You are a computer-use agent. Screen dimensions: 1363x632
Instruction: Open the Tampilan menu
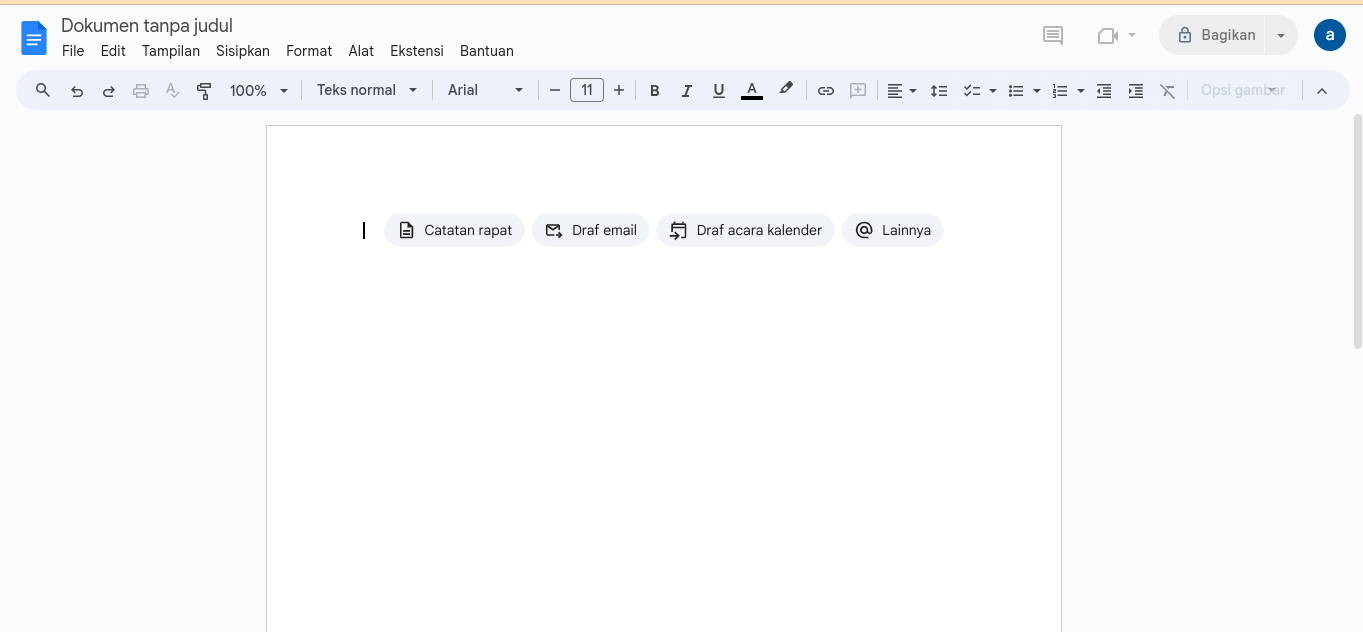pyautogui.click(x=171, y=51)
